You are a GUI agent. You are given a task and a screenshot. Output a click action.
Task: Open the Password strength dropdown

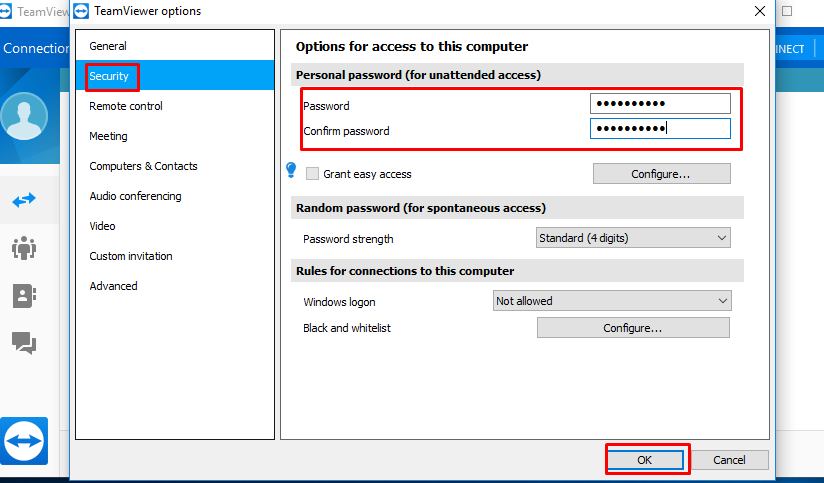pos(633,238)
